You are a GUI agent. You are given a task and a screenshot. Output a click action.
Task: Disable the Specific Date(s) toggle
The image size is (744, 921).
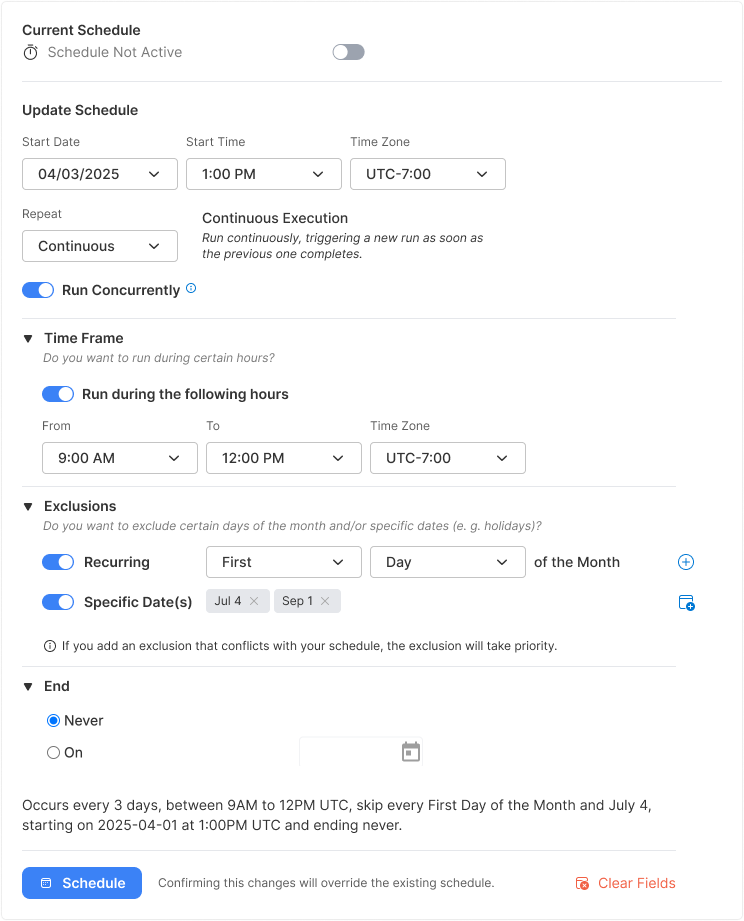(x=58, y=602)
